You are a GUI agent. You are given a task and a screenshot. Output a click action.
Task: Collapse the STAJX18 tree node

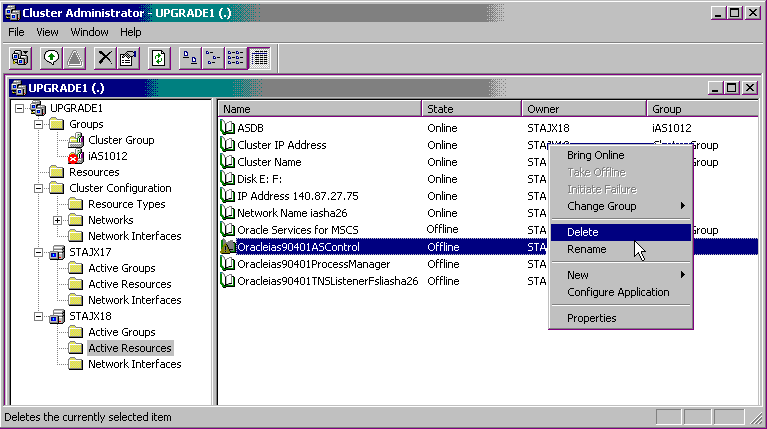38,316
